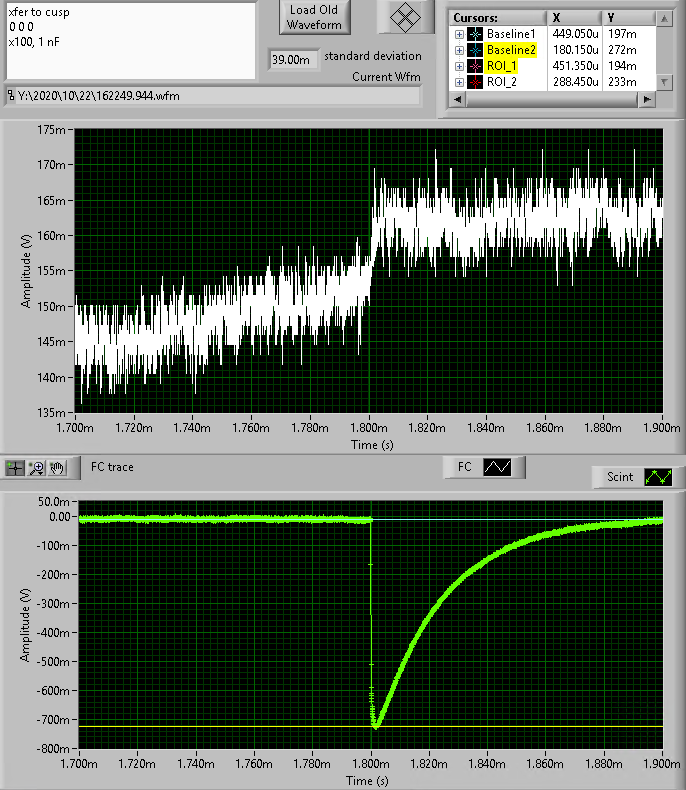Viewport: 686px width, 790px height.
Task: Click the ROI_1 cursor glyph icon
Action: tap(475, 66)
